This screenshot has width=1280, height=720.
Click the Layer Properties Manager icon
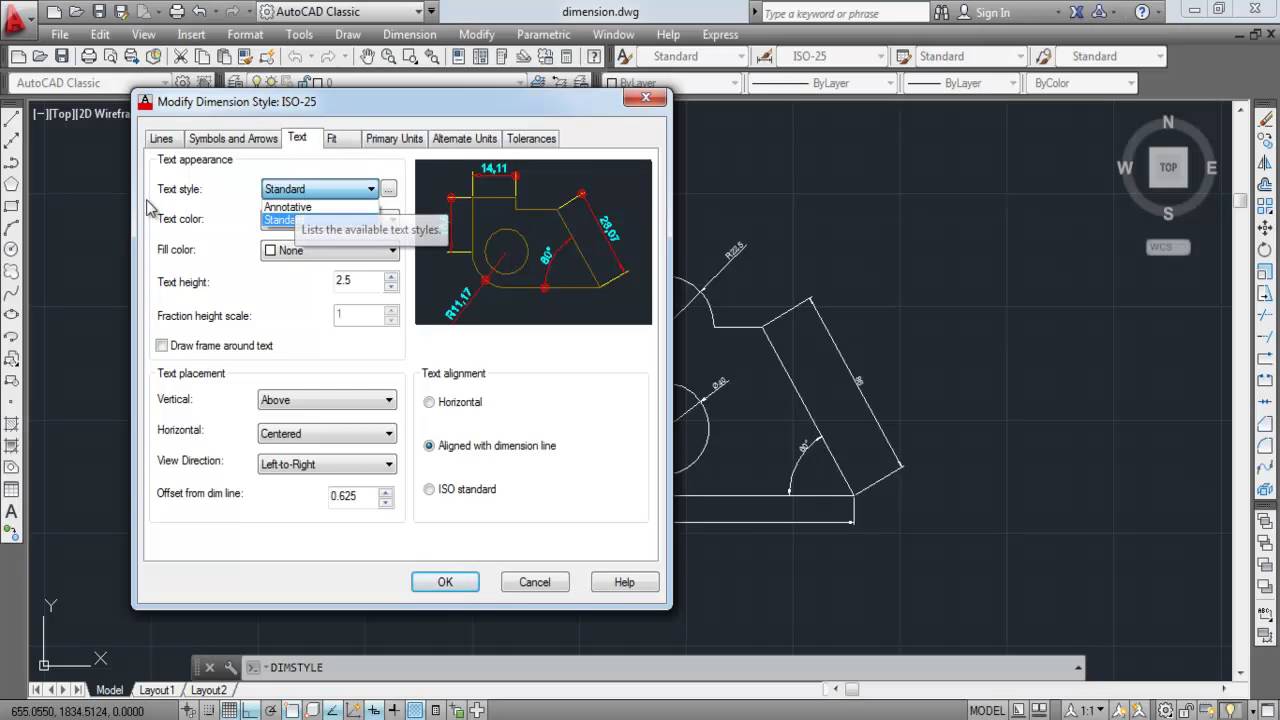click(x=235, y=83)
